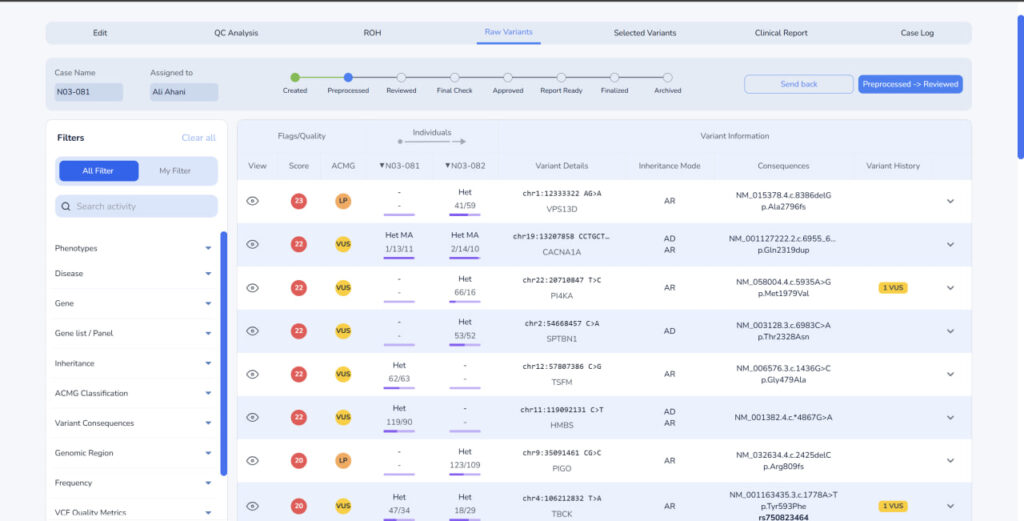Image resolution: width=1024 pixels, height=521 pixels.
Task: Switch to the Case Log tab
Action: pos(917,33)
